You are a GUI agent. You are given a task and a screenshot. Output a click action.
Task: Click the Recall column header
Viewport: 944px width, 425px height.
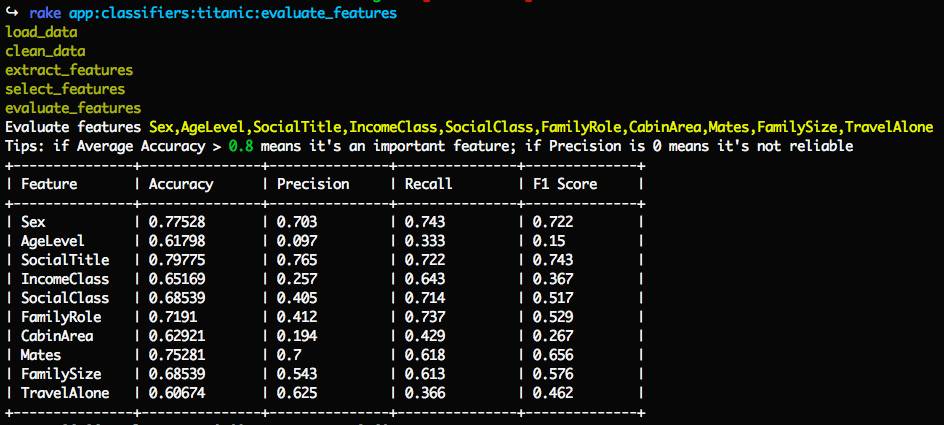pos(428,184)
